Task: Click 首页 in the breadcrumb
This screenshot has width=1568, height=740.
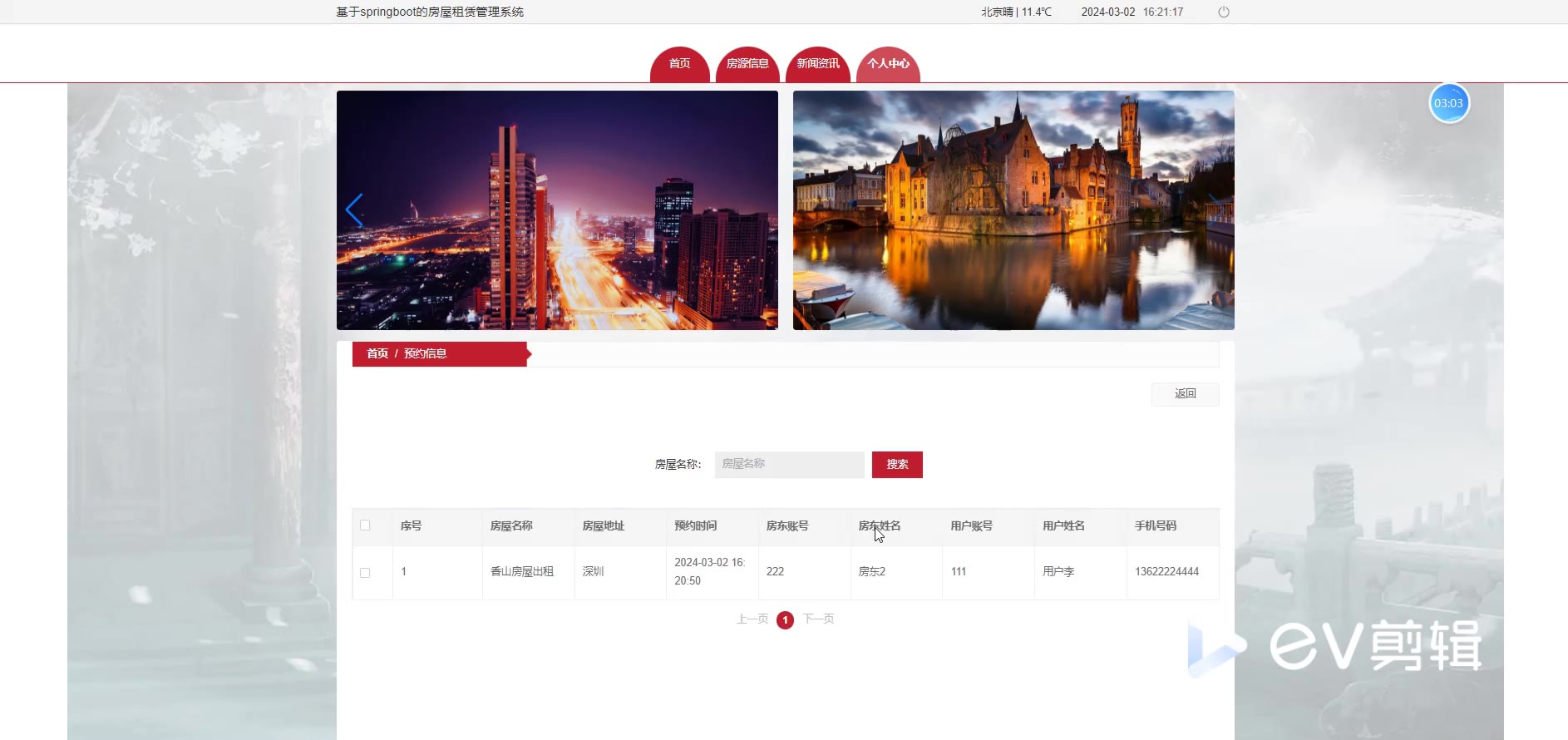Action: pyautogui.click(x=377, y=353)
